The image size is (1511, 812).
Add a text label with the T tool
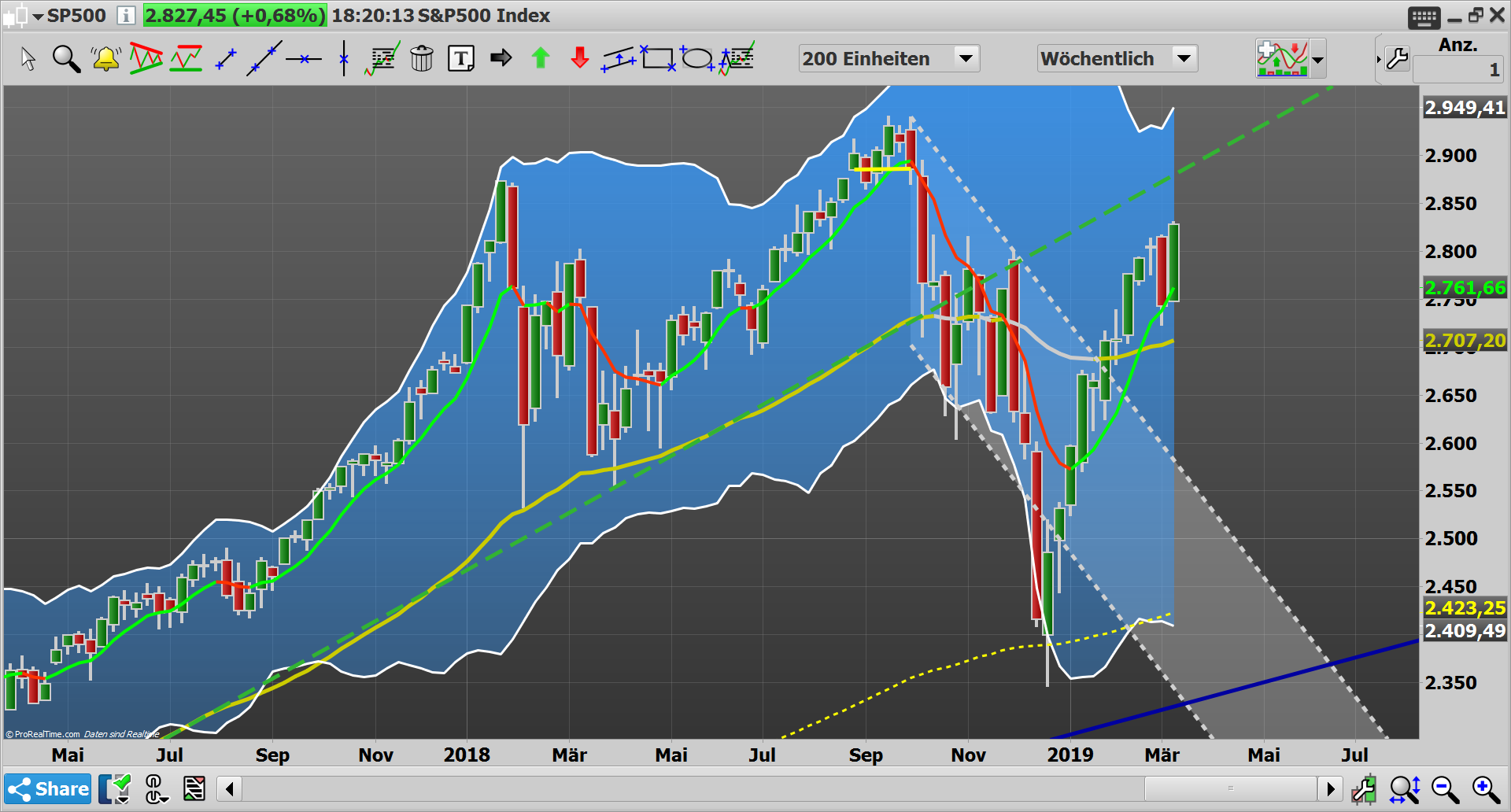(461, 59)
